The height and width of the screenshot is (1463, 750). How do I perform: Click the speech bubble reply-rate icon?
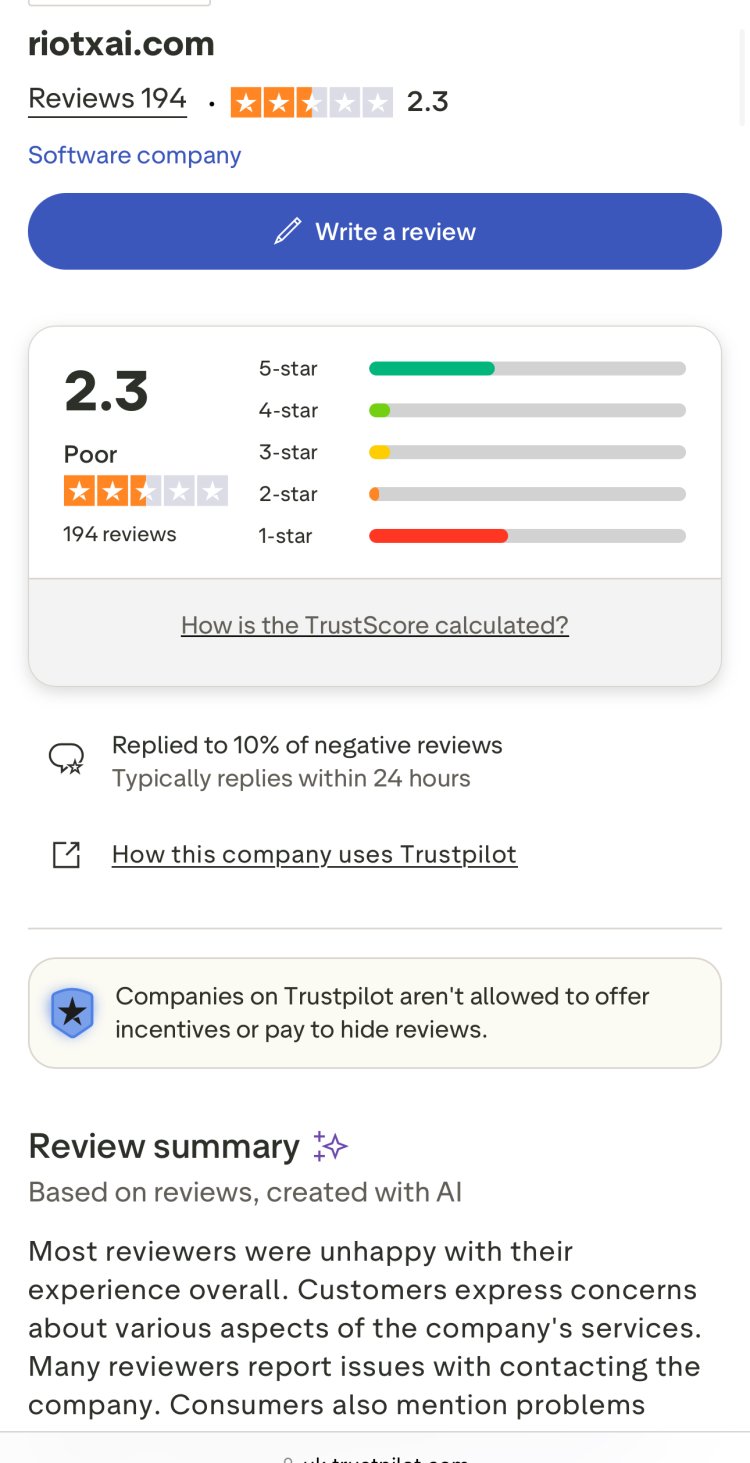pos(66,757)
